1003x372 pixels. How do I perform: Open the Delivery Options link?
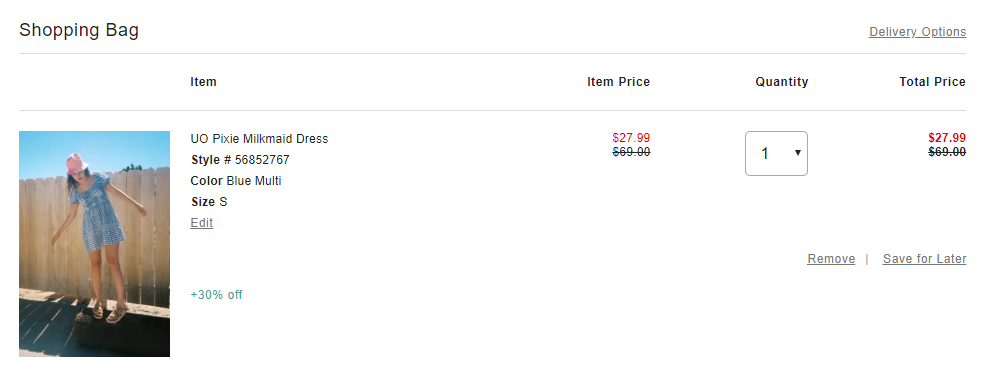point(917,32)
